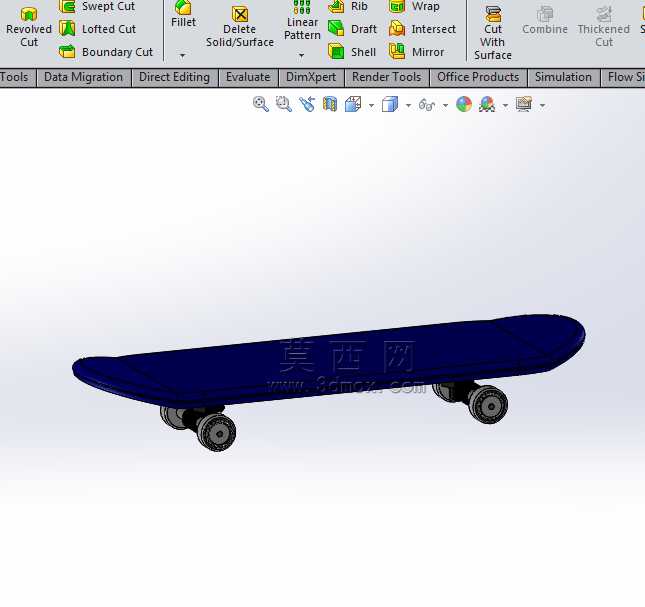Choose the Lofted Cut tool
This screenshot has width=645, height=607.
97,29
